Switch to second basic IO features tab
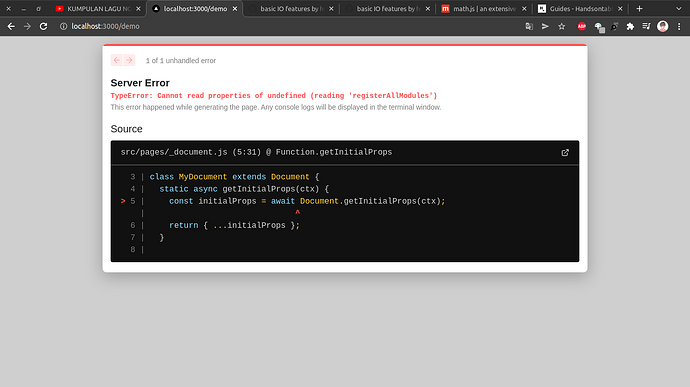The width and height of the screenshot is (690, 387). tap(388, 9)
